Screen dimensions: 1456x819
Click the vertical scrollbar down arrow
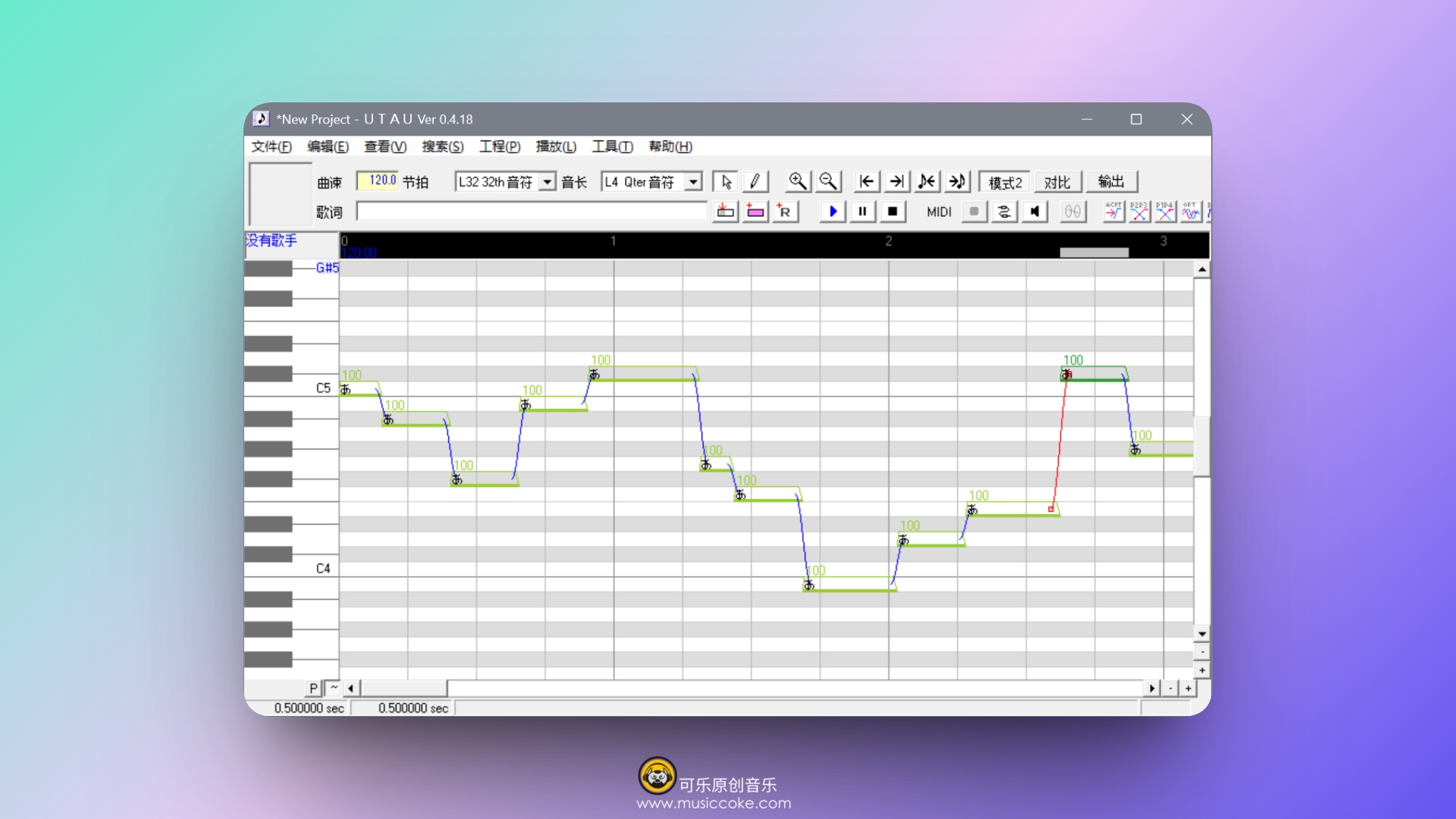coord(1202,634)
